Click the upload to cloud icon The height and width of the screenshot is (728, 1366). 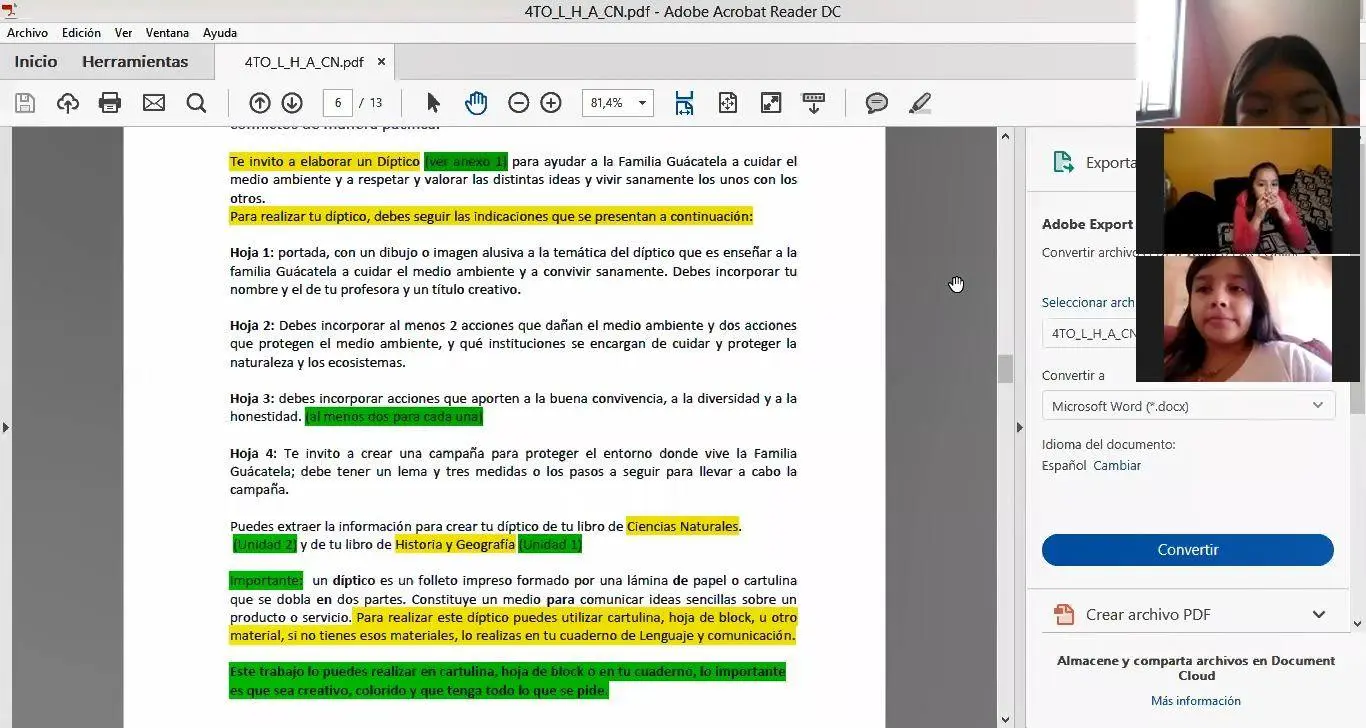tap(68, 103)
